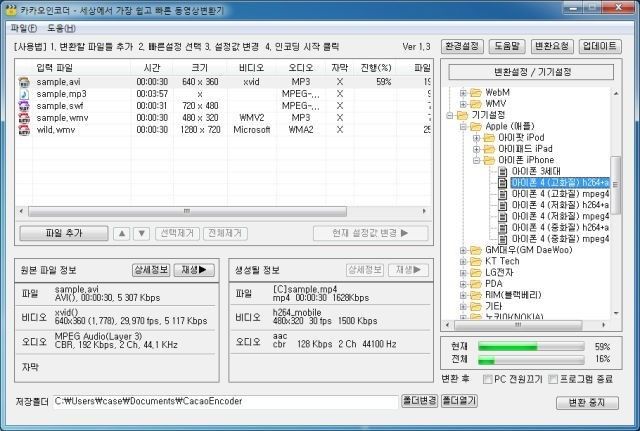Click the 기타 folder icon
The image size is (640, 431).
pyautogui.click(x=476, y=306)
